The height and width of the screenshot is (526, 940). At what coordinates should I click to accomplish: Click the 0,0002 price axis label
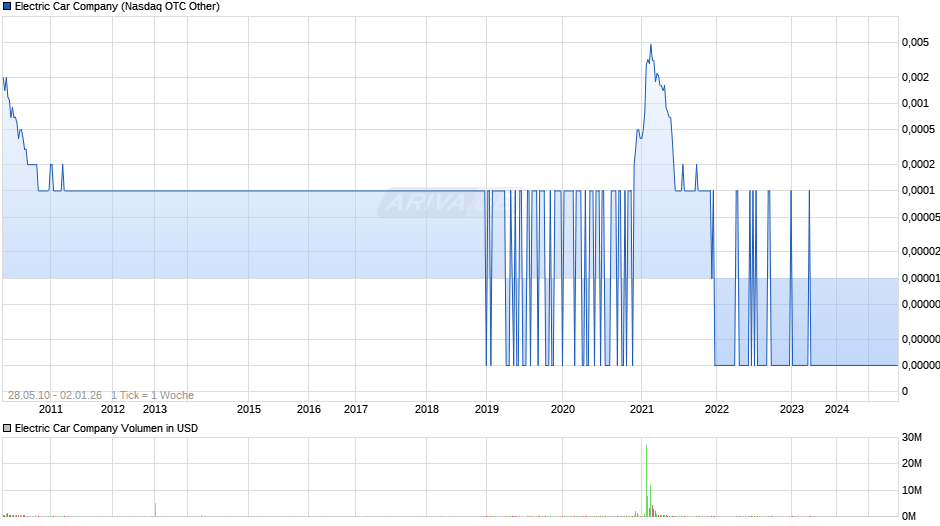tap(918, 164)
